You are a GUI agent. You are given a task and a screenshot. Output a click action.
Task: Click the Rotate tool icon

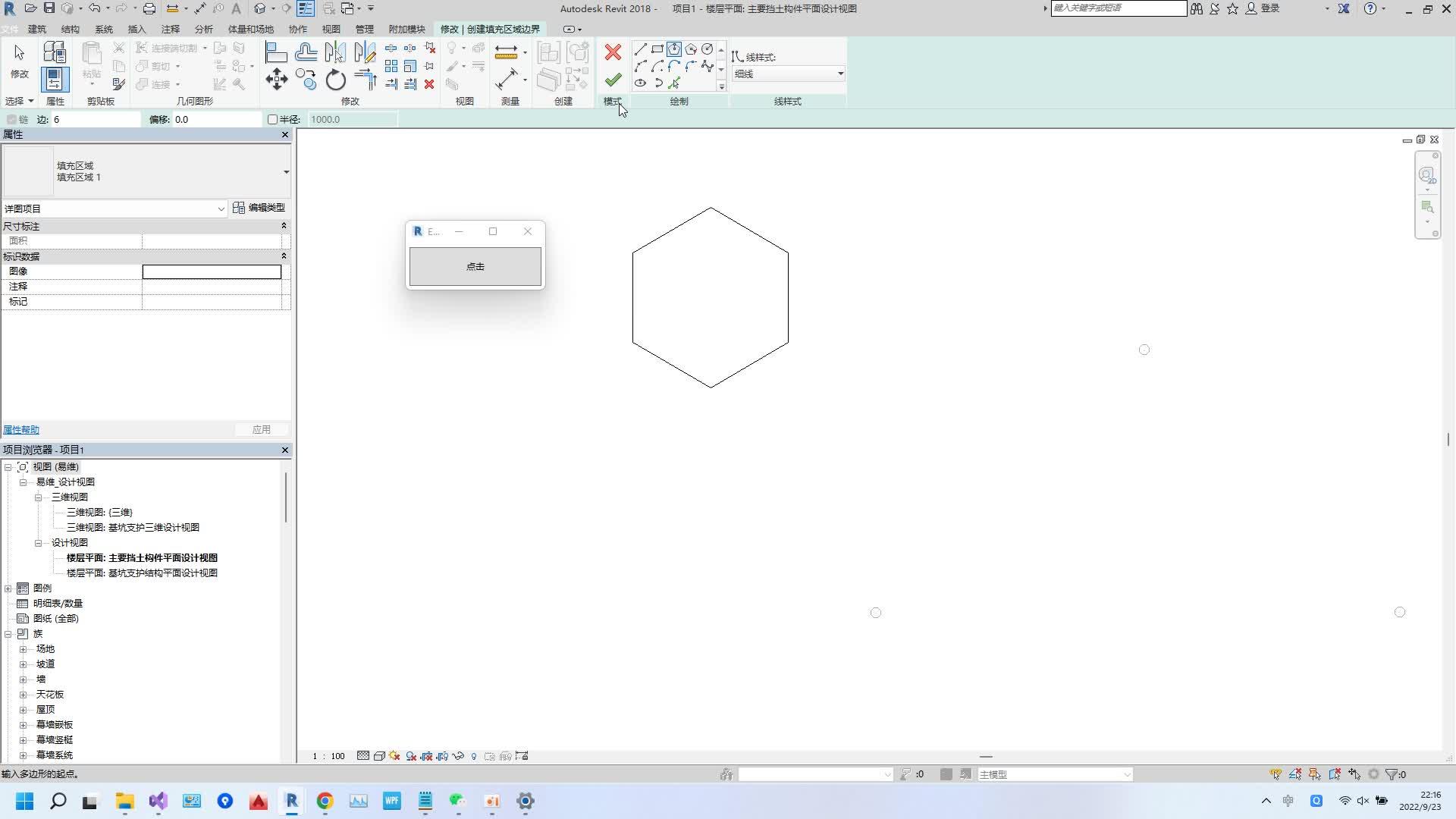[x=335, y=79]
